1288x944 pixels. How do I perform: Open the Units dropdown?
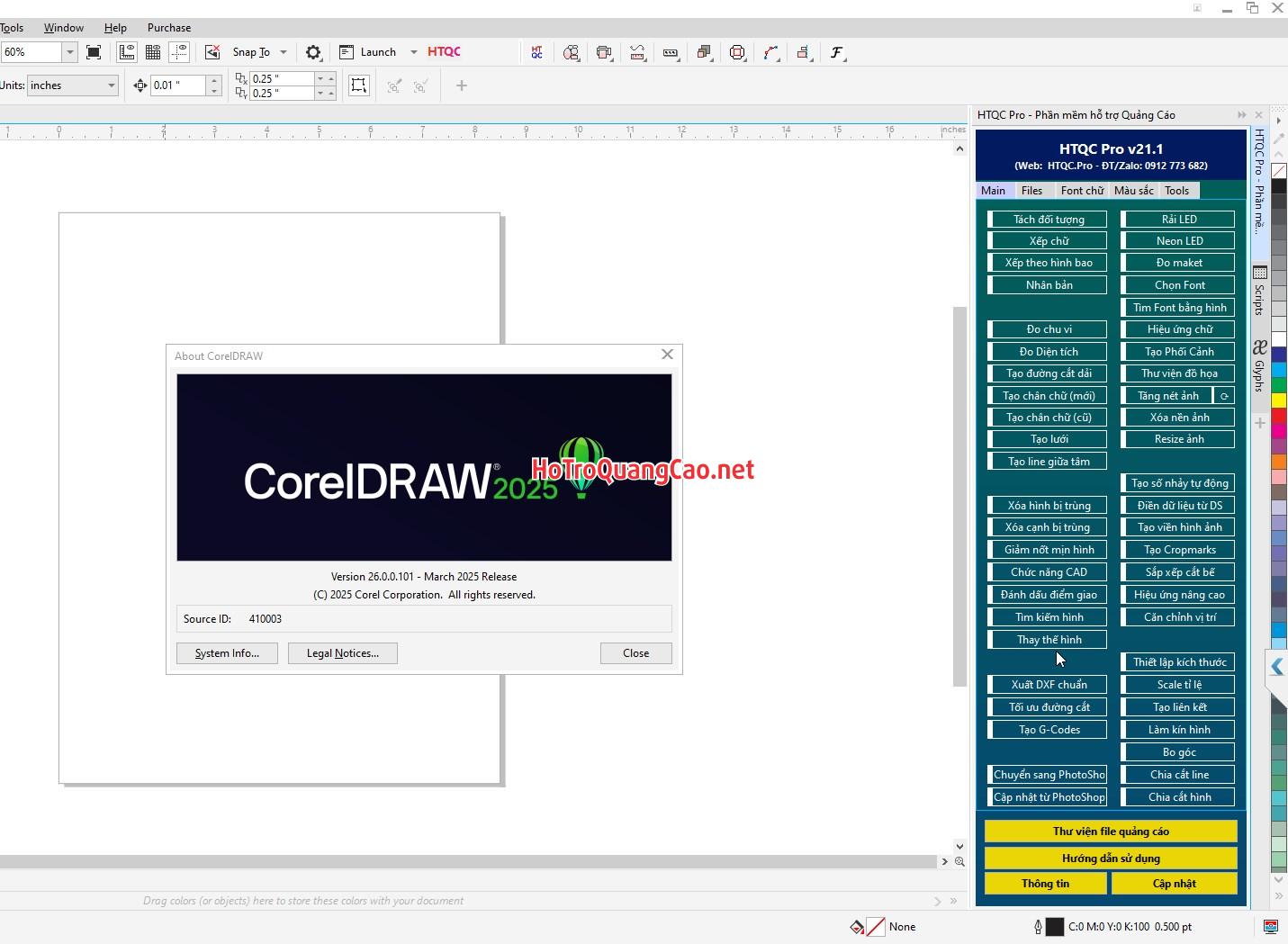(x=112, y=85)
